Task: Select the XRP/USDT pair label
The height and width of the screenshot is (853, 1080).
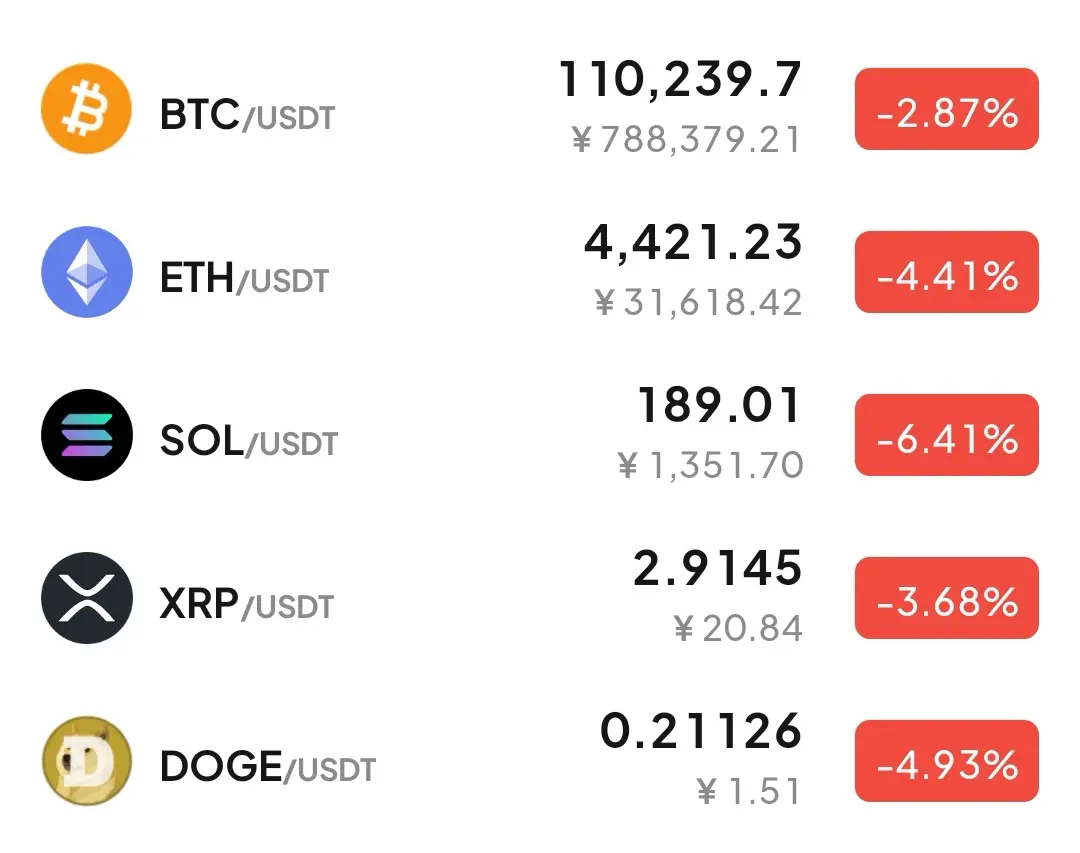Action: pos(247,604)
